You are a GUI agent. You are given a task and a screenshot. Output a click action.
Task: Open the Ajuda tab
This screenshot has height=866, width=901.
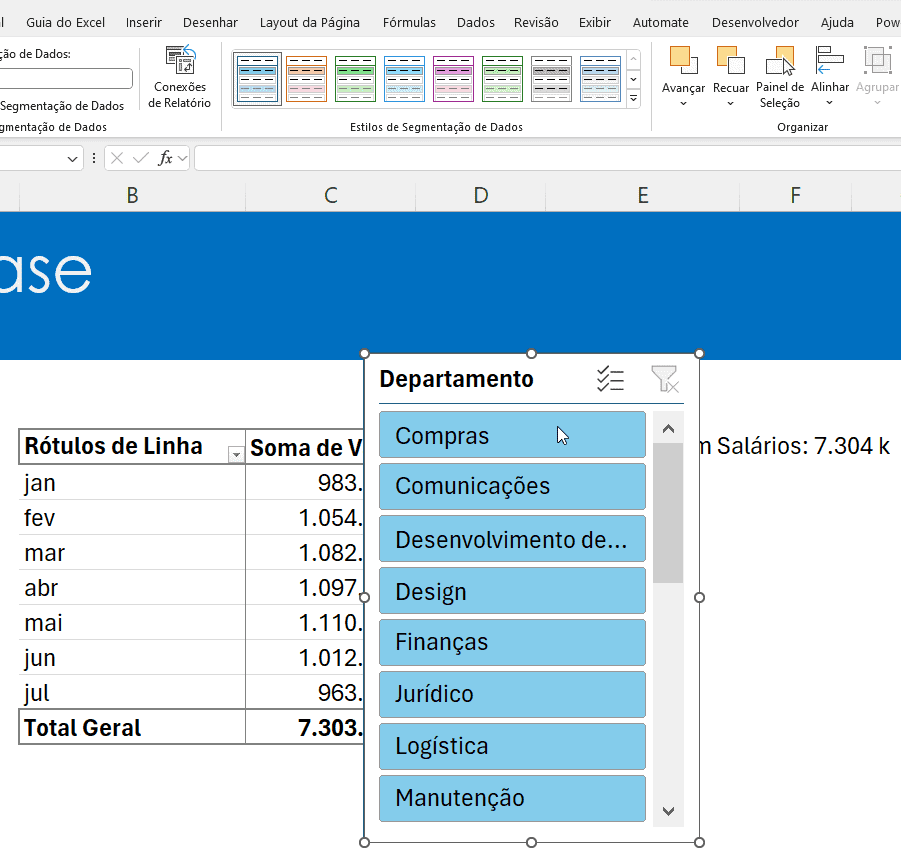837,22
